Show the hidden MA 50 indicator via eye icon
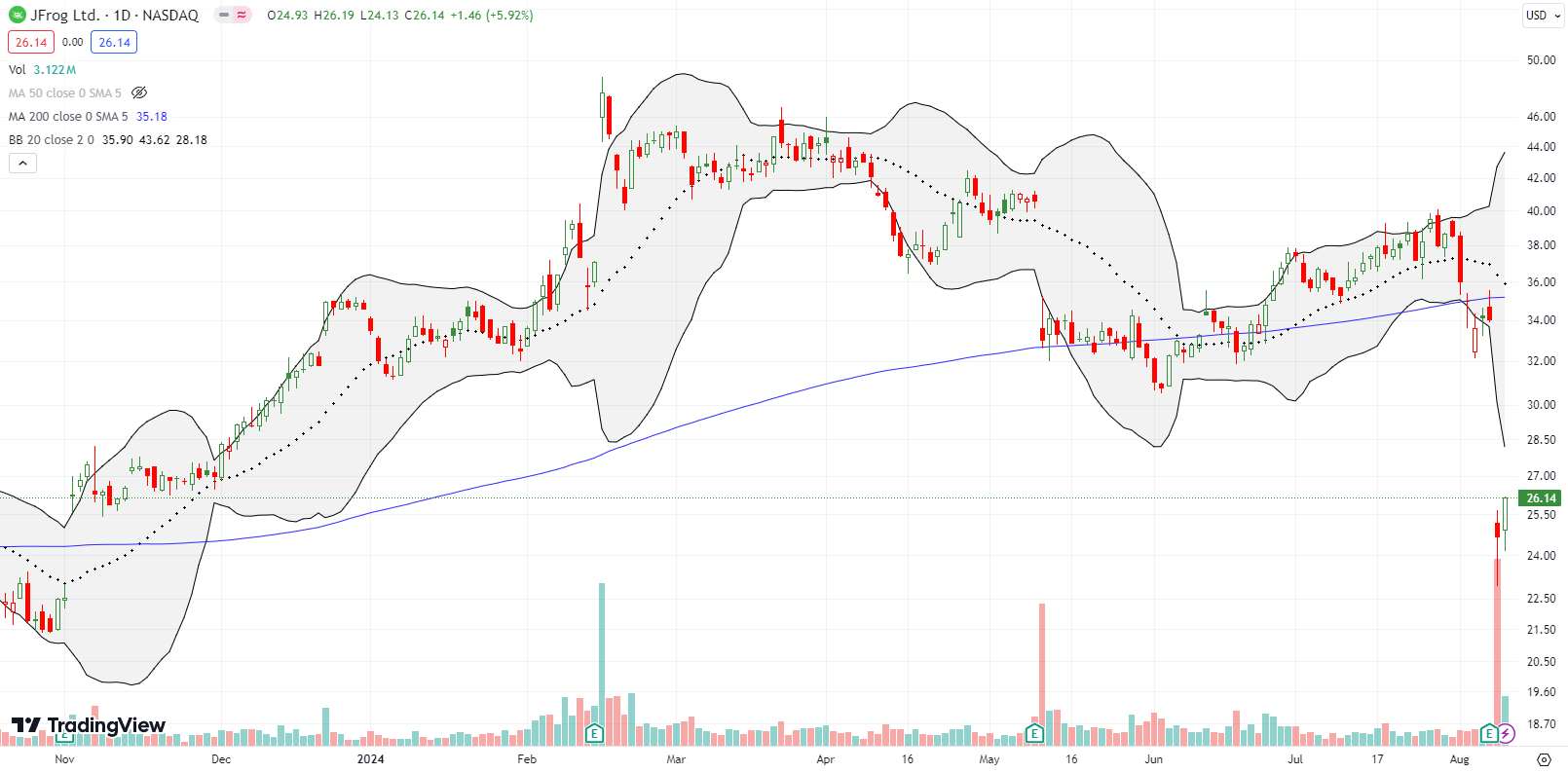 pos(139,92)
